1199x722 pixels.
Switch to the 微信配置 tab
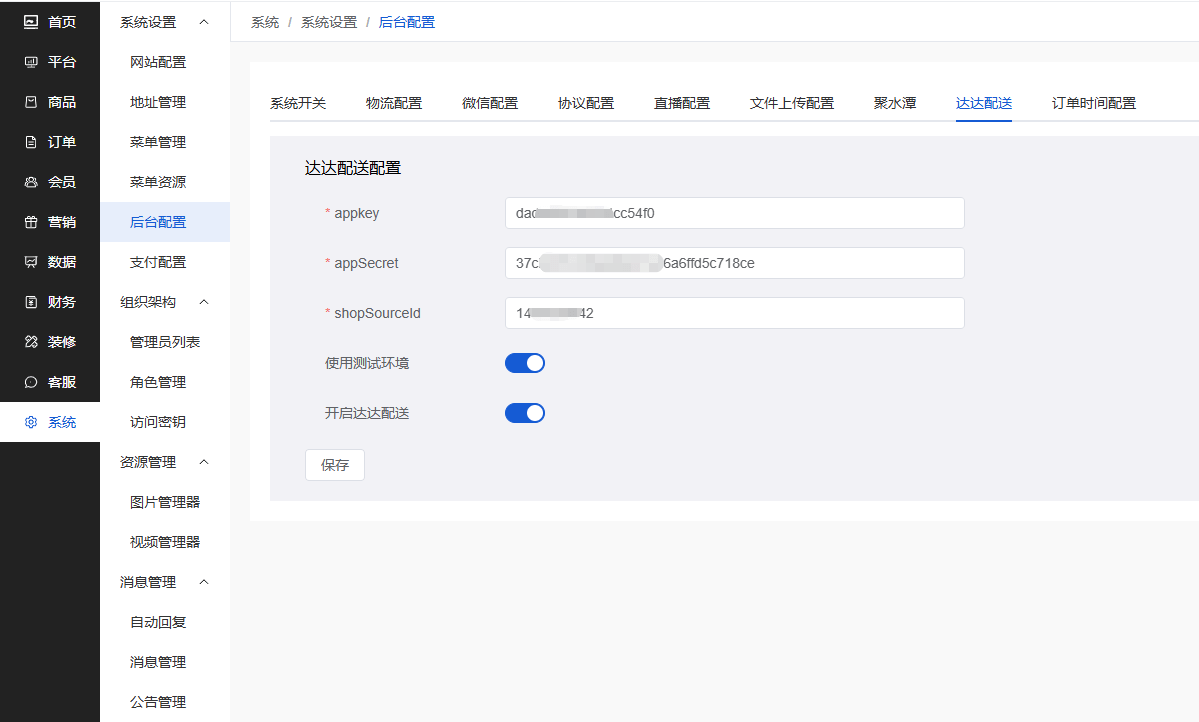[x=490, y=103]
